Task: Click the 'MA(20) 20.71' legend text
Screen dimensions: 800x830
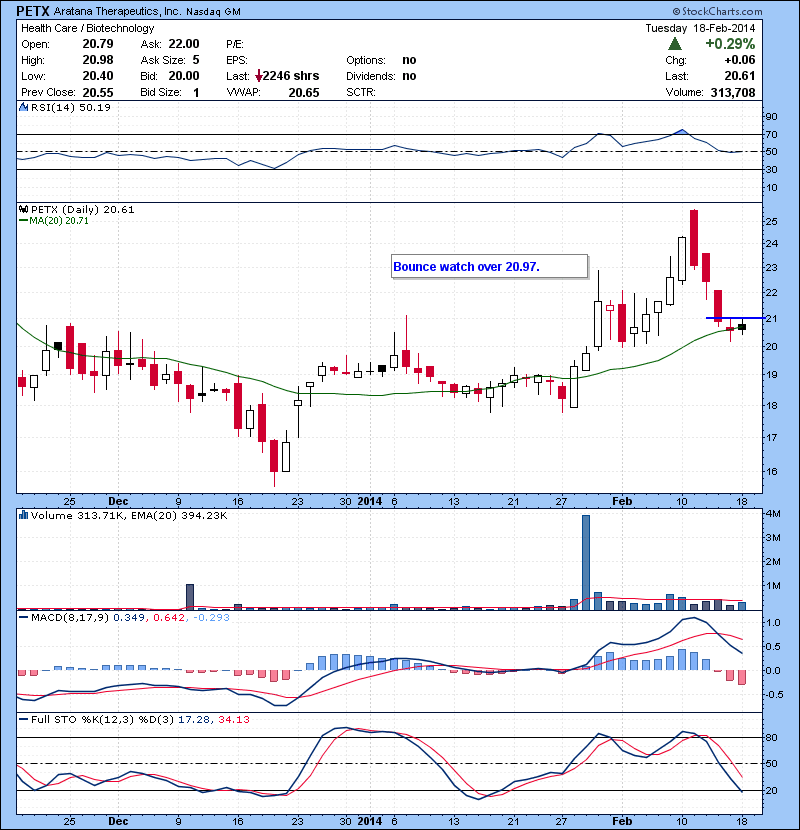Action: (x=59, y=221)
